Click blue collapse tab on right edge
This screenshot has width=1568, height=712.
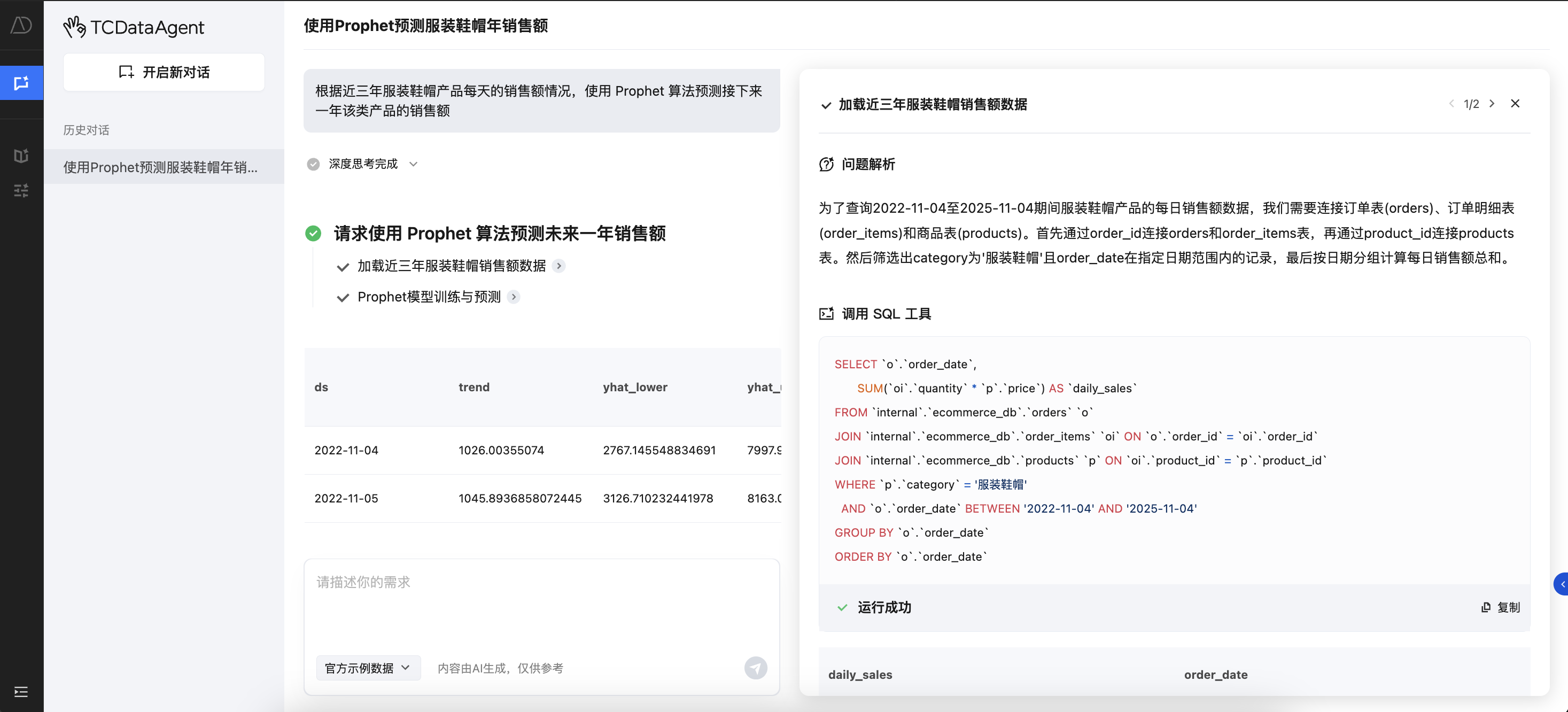pos(1561,584)
